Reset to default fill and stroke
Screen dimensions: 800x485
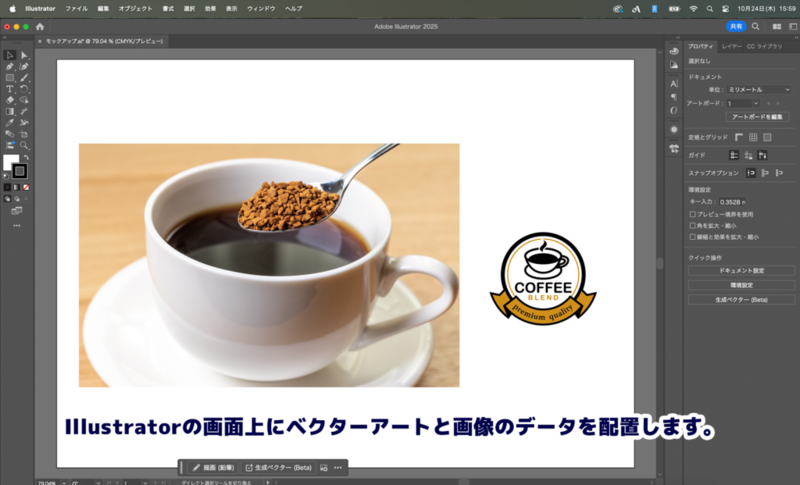click(6, 176)
